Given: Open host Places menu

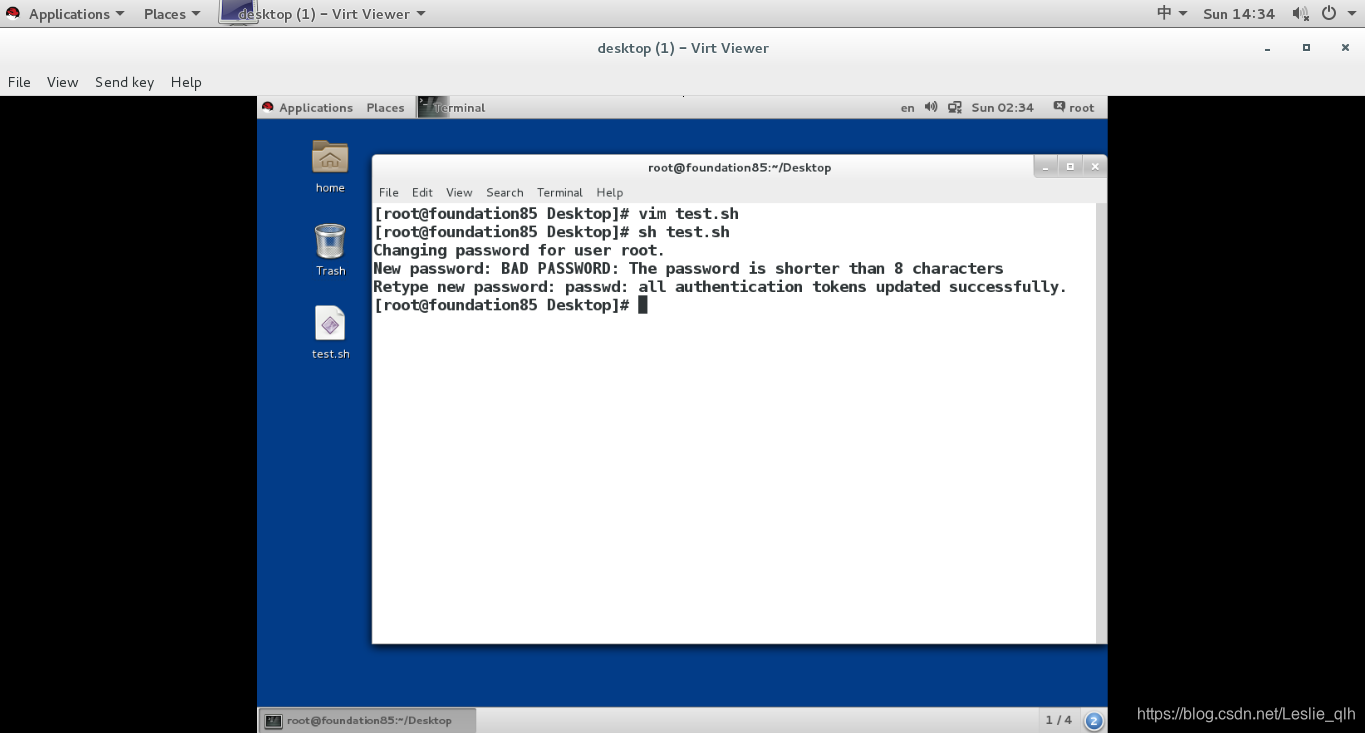Looking at the screenshot, I should [172, 14].
